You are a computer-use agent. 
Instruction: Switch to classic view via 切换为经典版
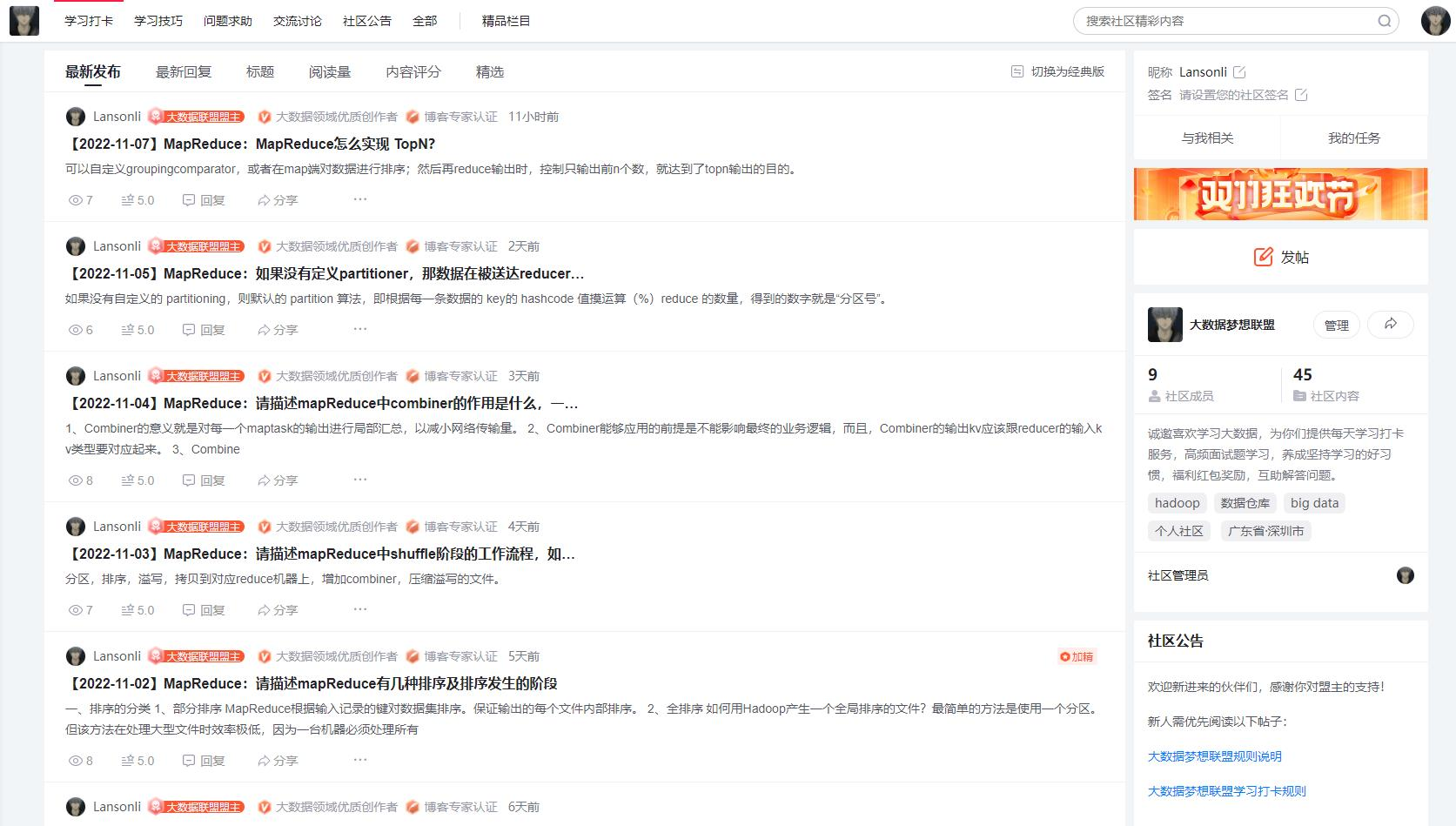pos(1058,71)
